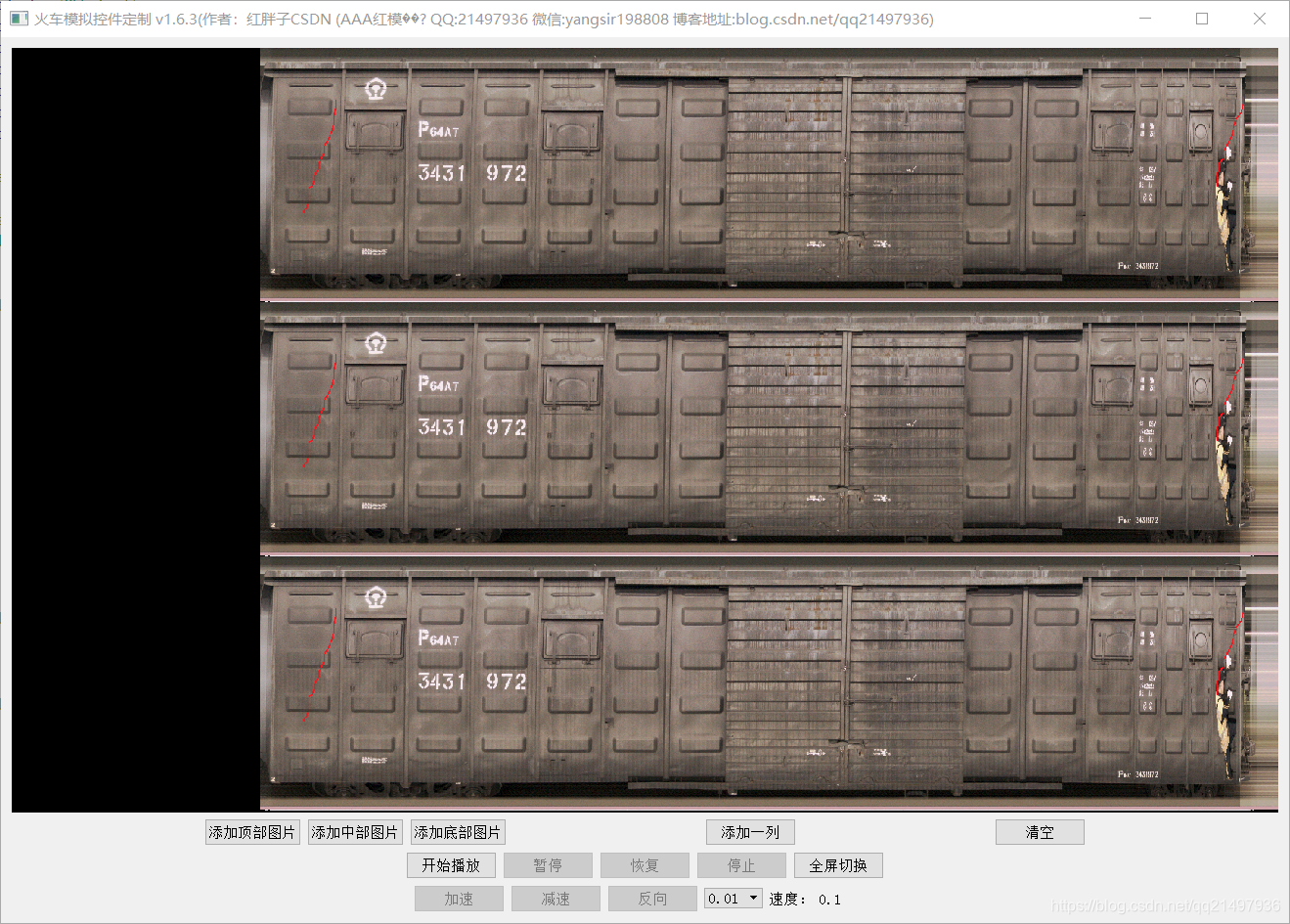
Task: Open the 0.01 speed step dropdown
Action: pyautogui.click(x=733, y=899)
